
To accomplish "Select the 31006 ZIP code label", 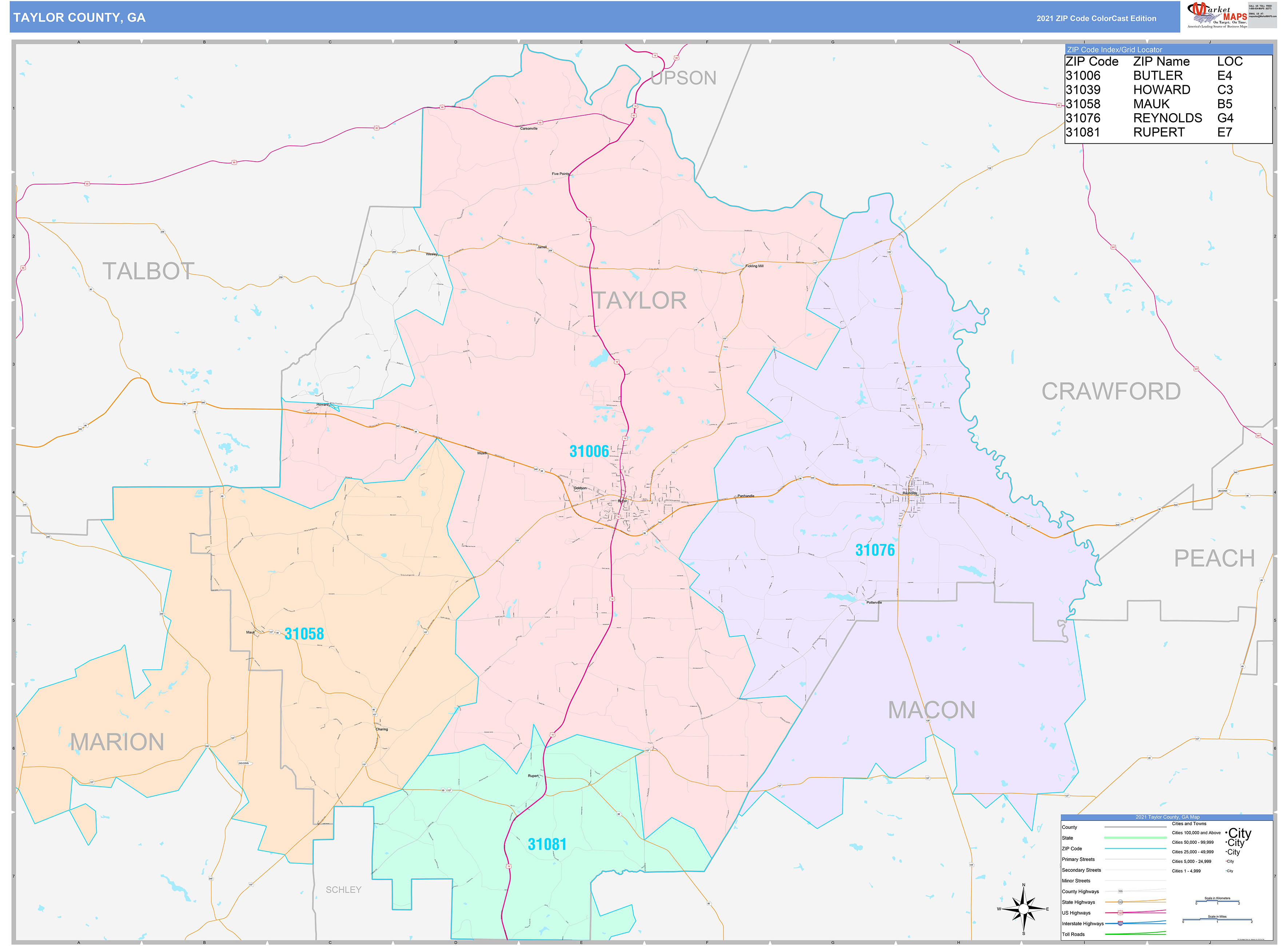I will click(589, 451).
